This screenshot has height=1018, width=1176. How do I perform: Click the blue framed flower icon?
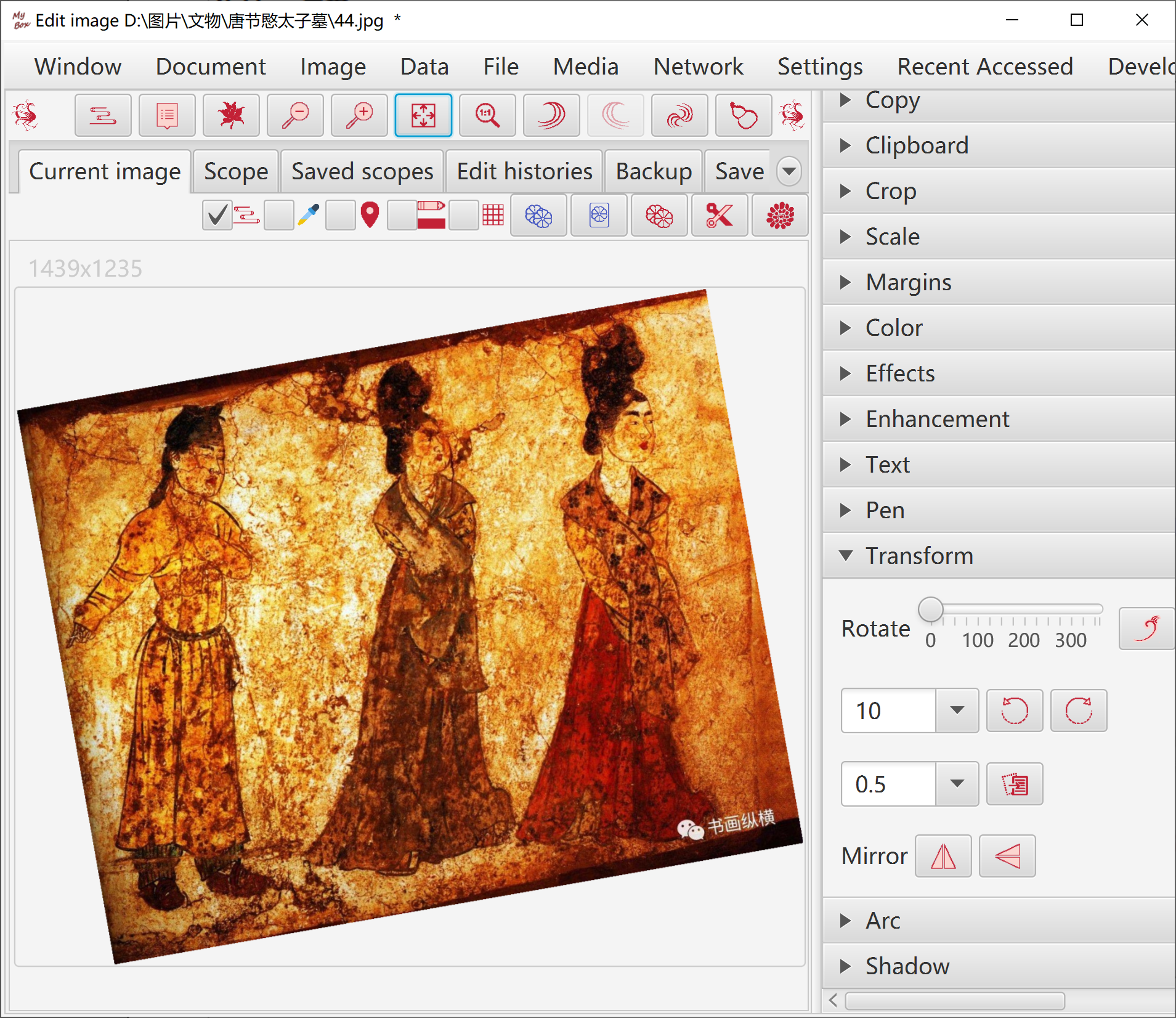(599, 216)
